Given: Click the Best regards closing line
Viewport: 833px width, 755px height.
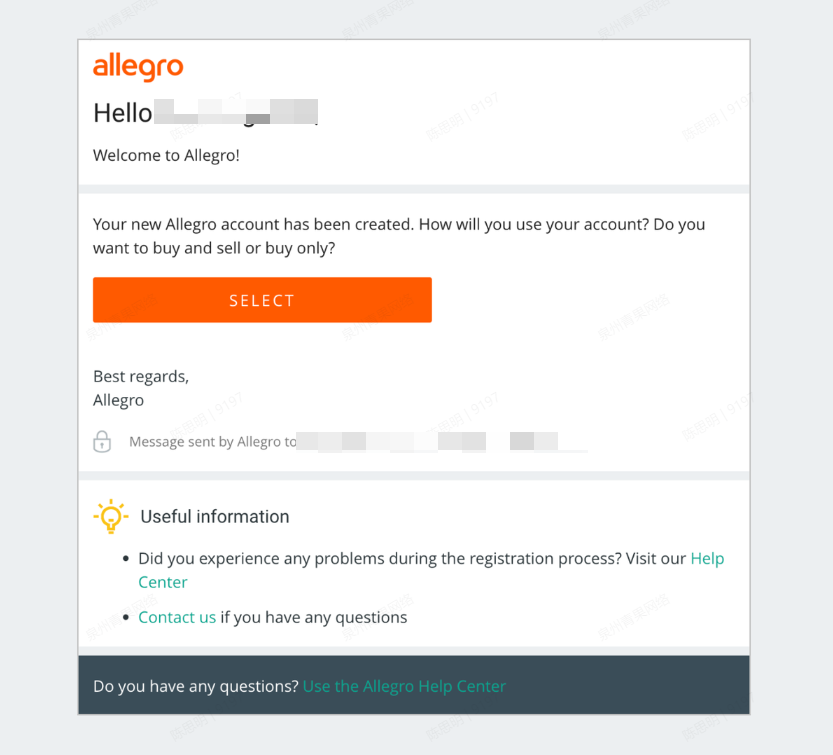Looking at the screenshot, I should [x=141, y=376].
